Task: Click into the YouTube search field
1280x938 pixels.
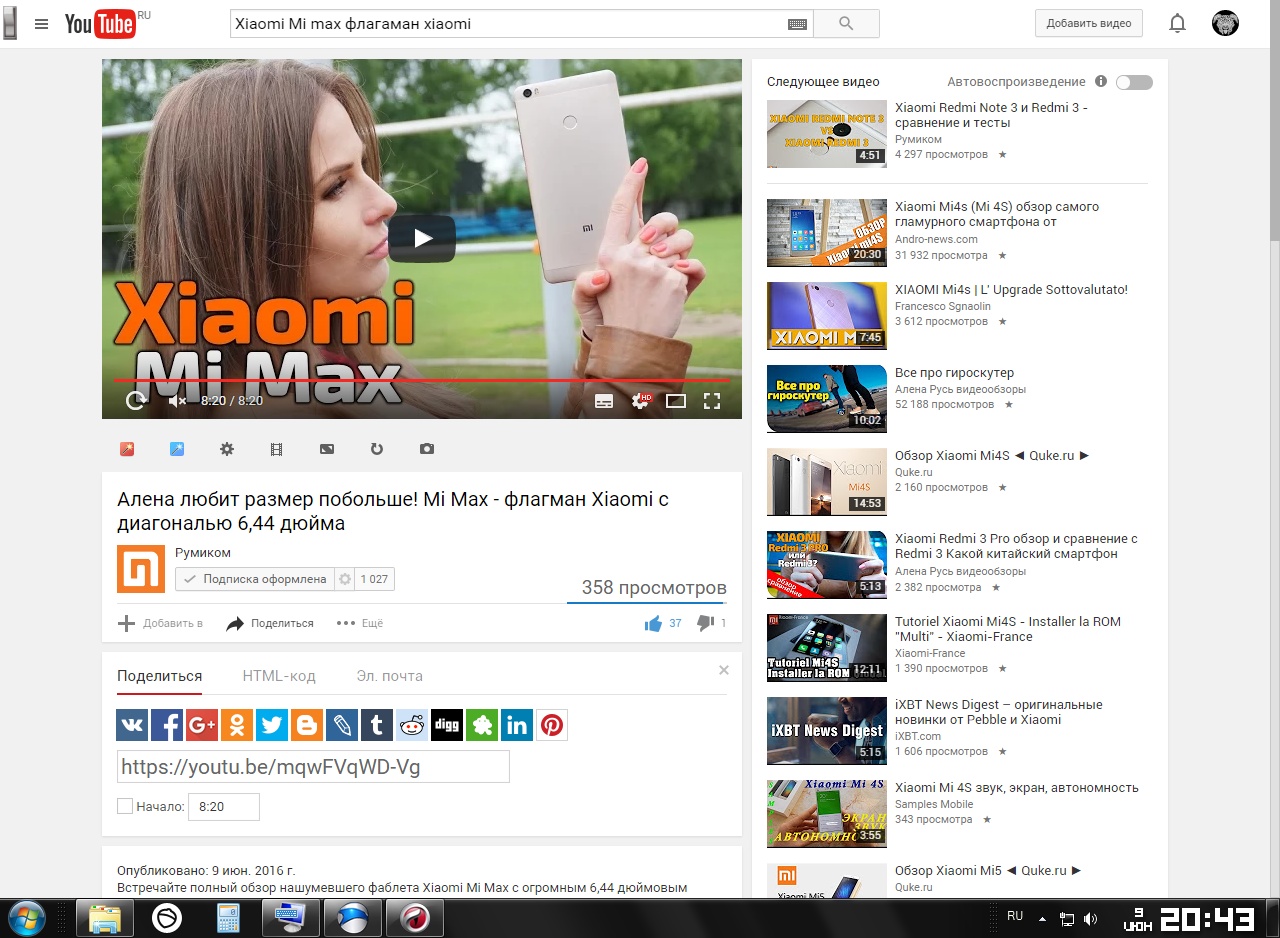Action: tap(510, 24)
